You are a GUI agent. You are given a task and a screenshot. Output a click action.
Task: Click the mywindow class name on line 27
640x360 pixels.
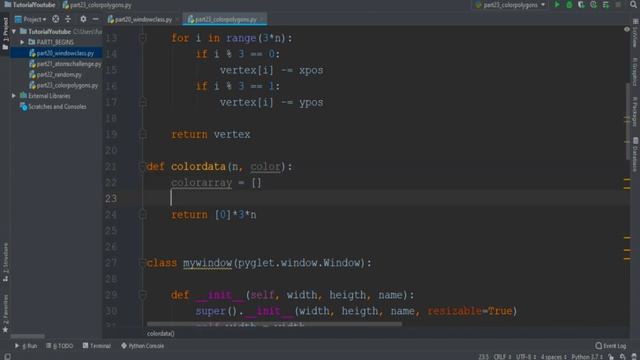click(x=207, y=263)
